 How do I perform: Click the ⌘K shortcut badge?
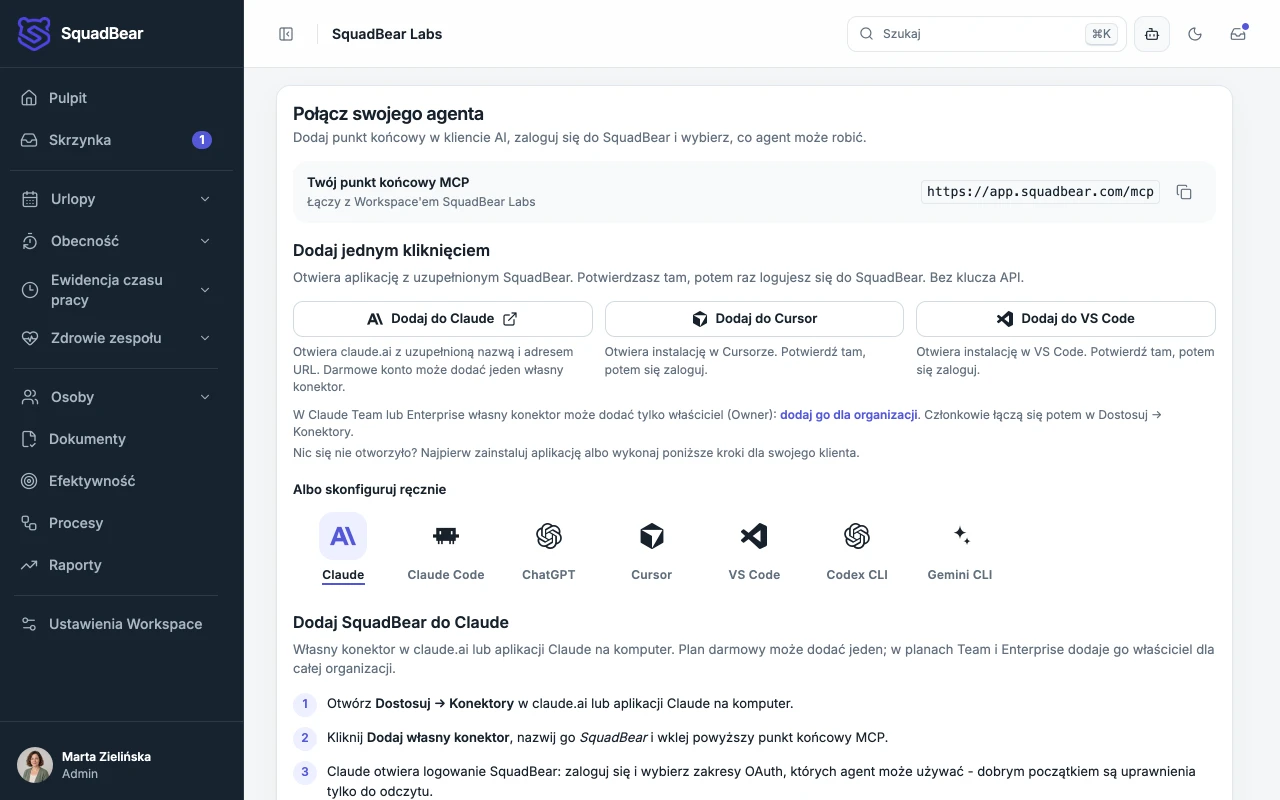[1101, 34]
